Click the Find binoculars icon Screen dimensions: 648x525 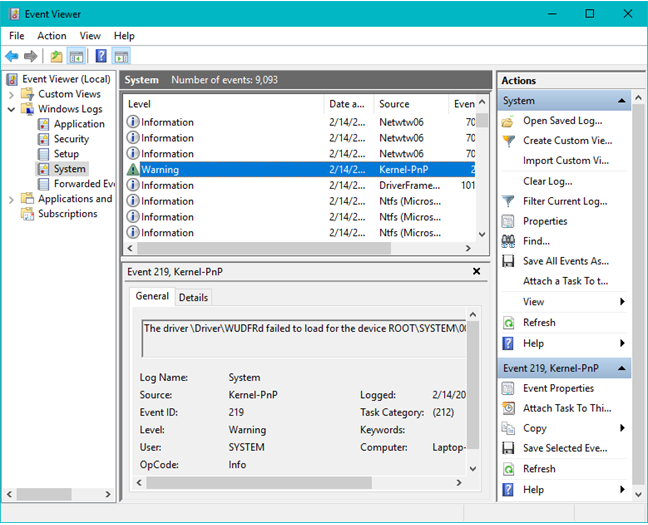pos(509,241)
